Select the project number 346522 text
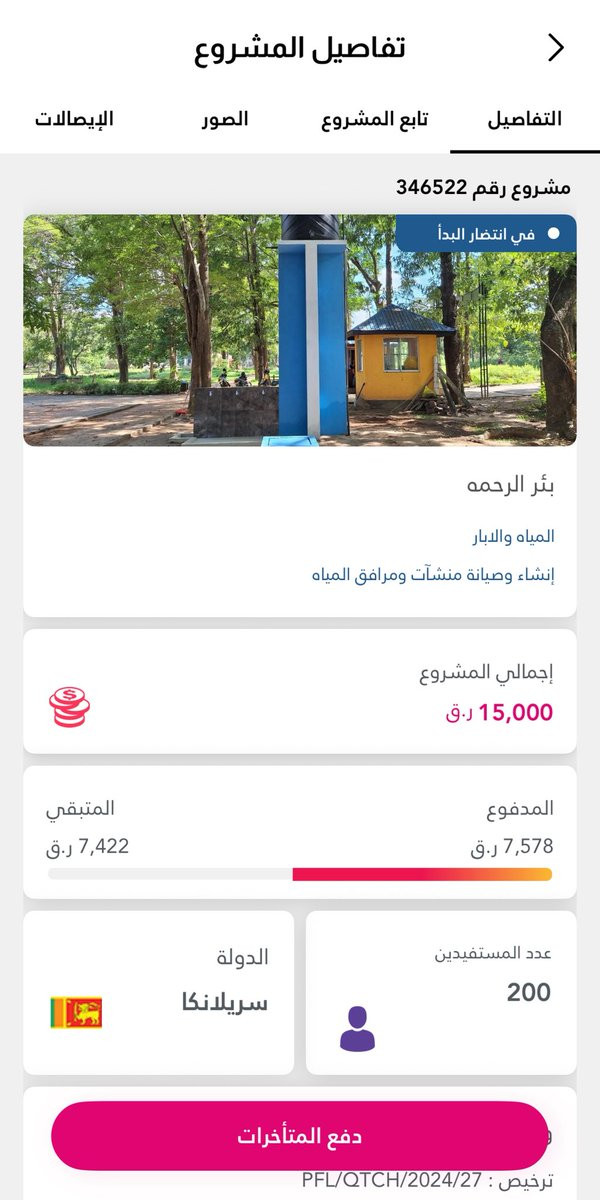600x1200 pixels. [483, 187]
